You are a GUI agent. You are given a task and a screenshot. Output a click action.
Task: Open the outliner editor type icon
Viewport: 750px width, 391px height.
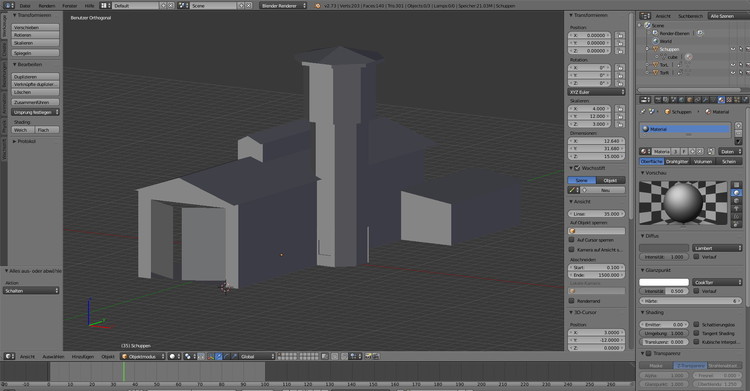pos(645,16)
